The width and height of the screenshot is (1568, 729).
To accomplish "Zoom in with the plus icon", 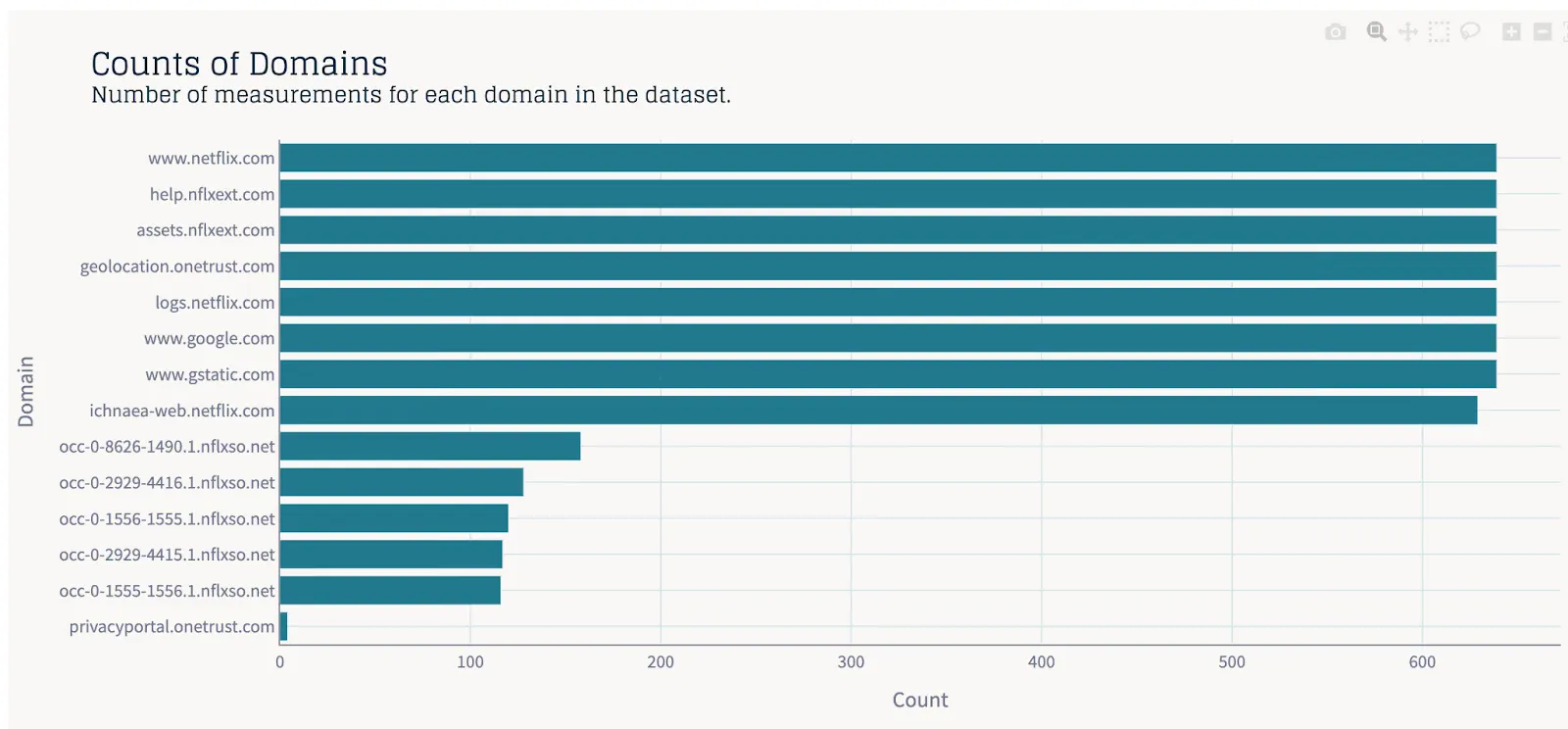I will coord(1511,32).
